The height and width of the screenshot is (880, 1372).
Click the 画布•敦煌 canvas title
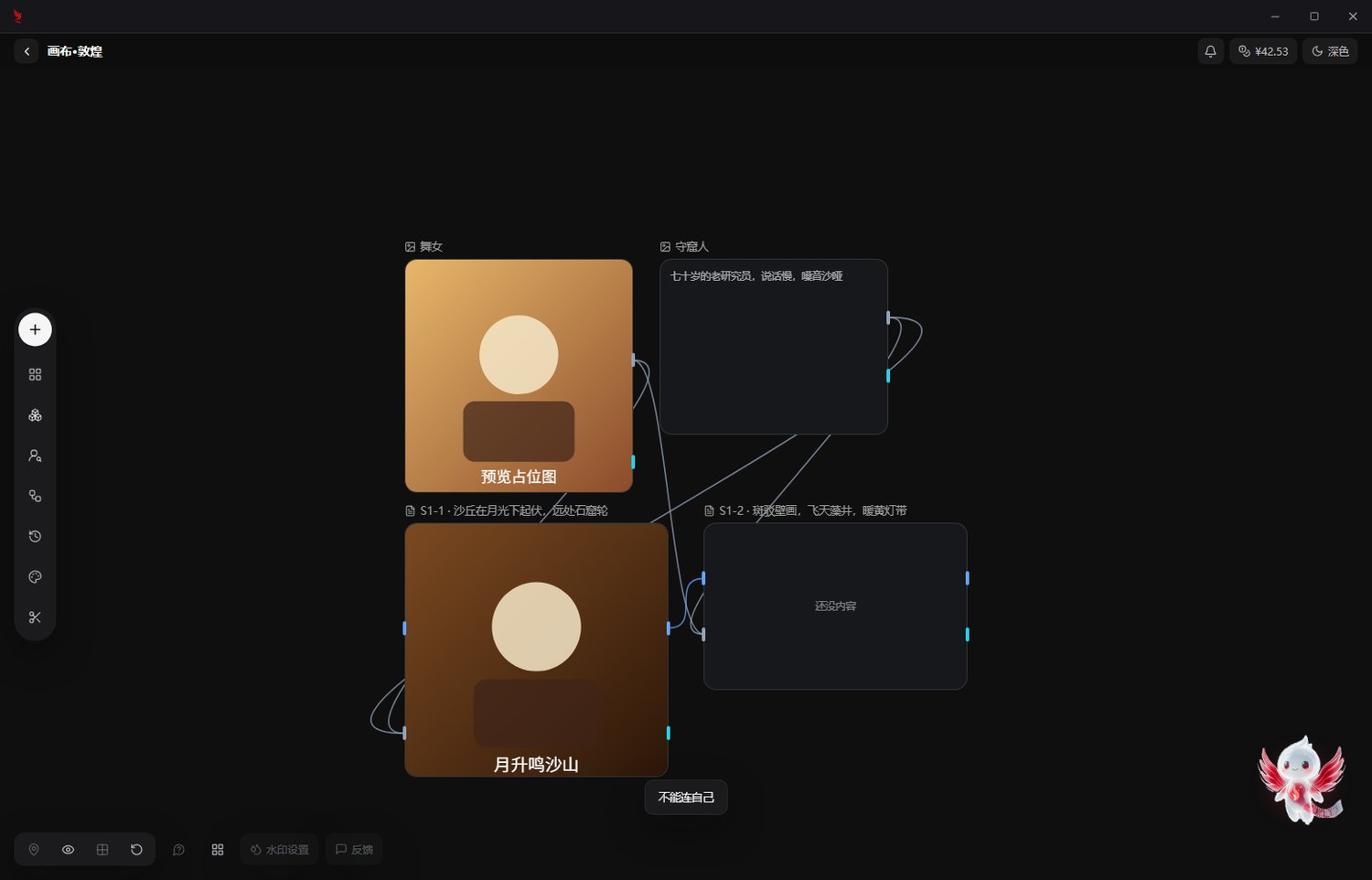[75, 51]
